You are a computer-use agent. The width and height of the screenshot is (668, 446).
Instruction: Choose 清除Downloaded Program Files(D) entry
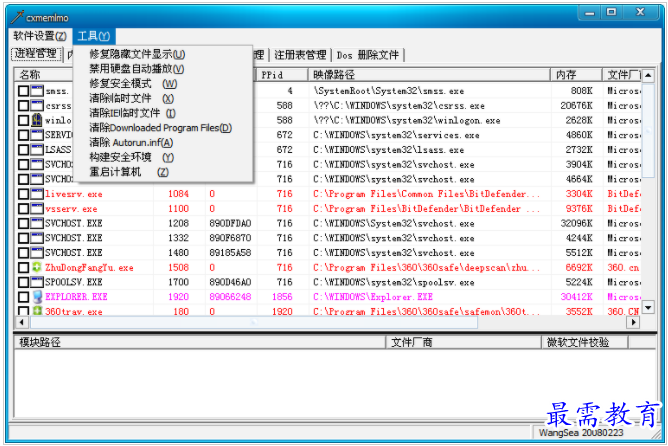tap(160, 128)
